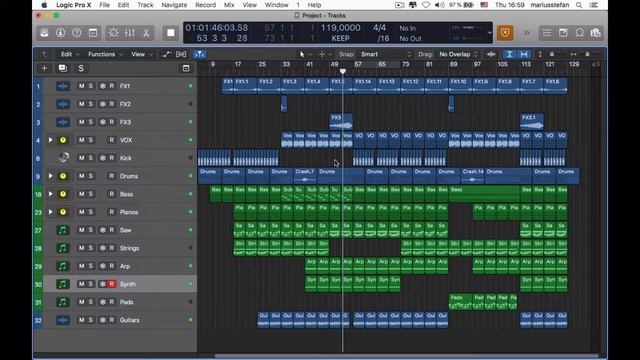Click the waveform vertical zoom button
Screen dimensions: 640x360
491,54
